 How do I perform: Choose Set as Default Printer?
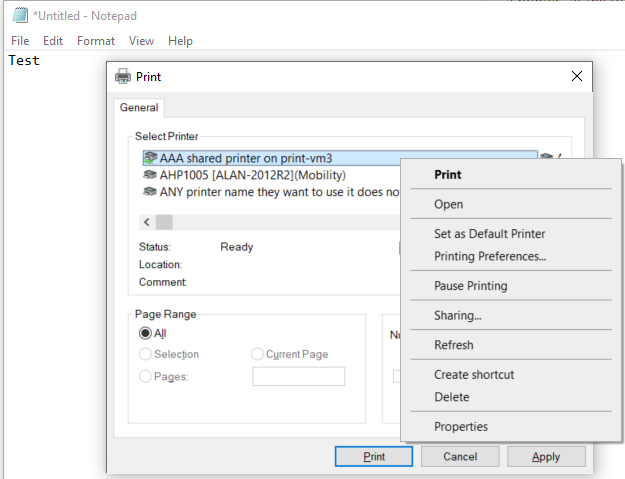(x=511, y=234)
